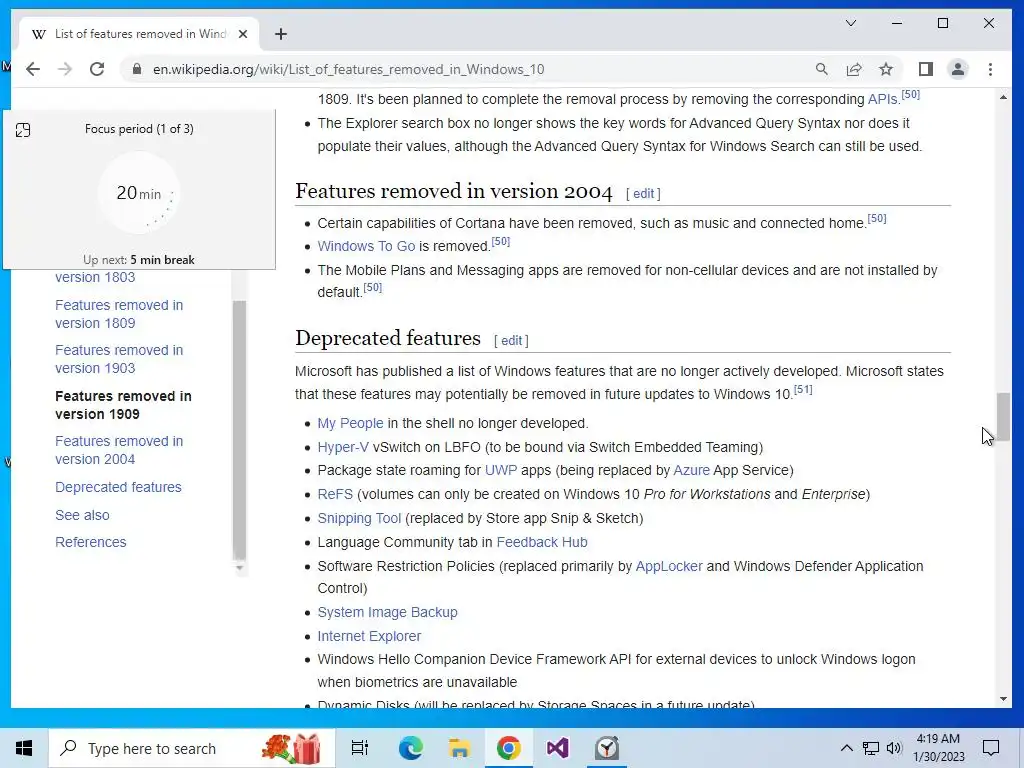Open the APIs wiki link

click(883, 99)
